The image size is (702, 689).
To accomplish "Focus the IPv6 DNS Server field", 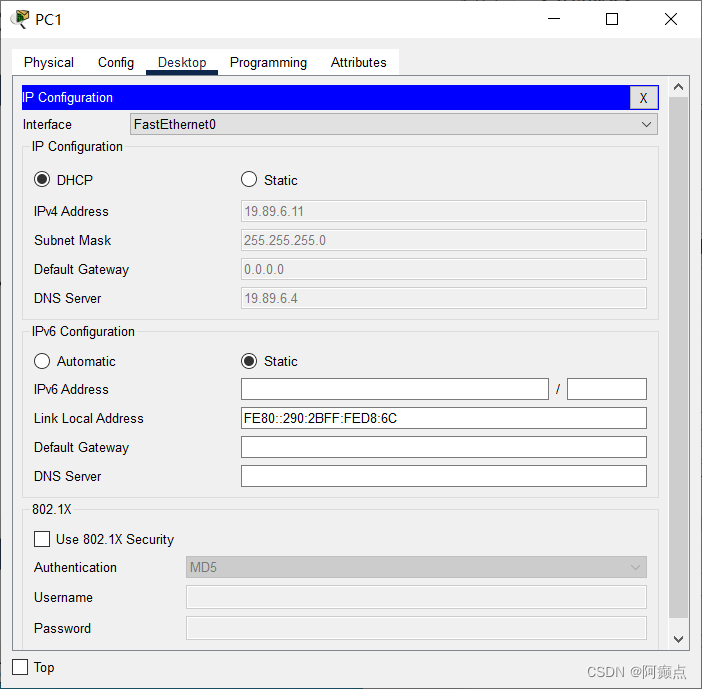I will tap(444, 476).
